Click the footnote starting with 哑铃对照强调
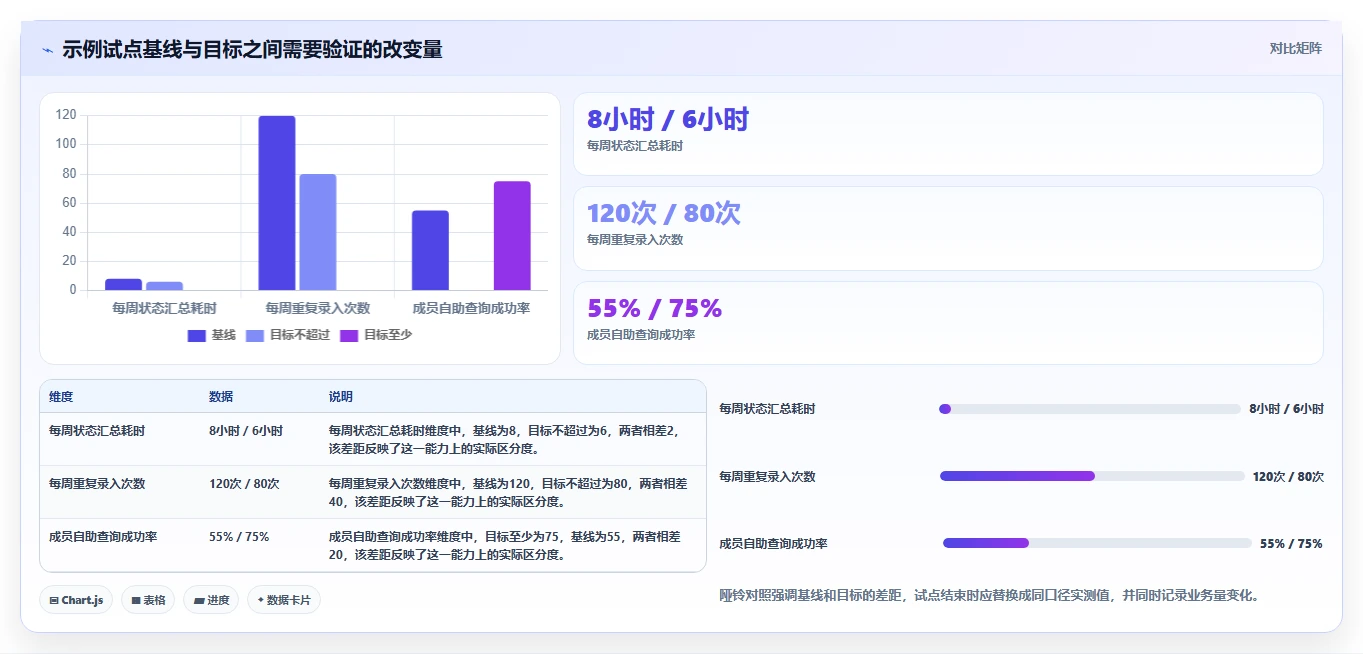The width and height of the screenshot is (1363, 654). pyautogui.click(x=989, y=595)
